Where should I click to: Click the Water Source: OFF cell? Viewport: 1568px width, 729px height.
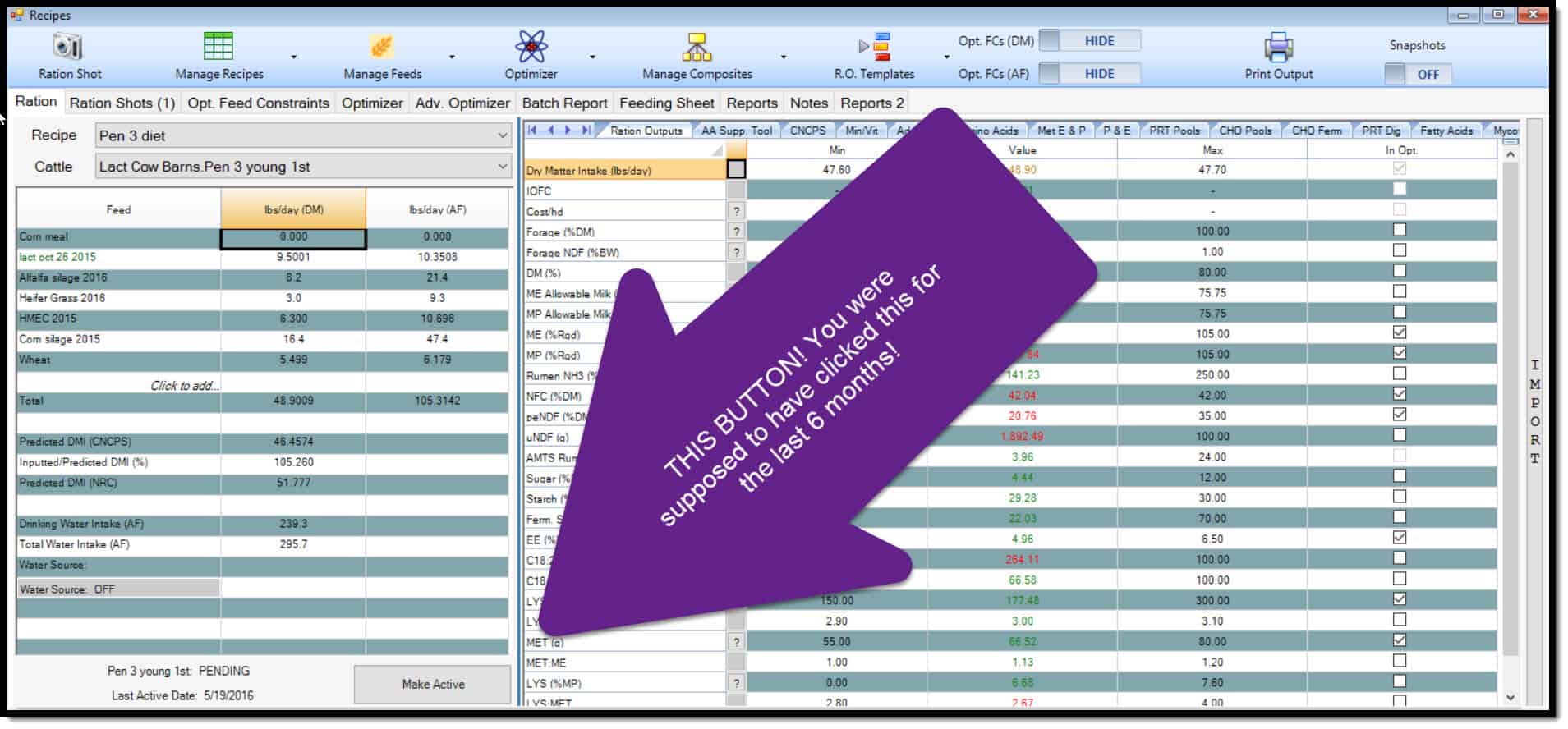(x=118, y=589)
